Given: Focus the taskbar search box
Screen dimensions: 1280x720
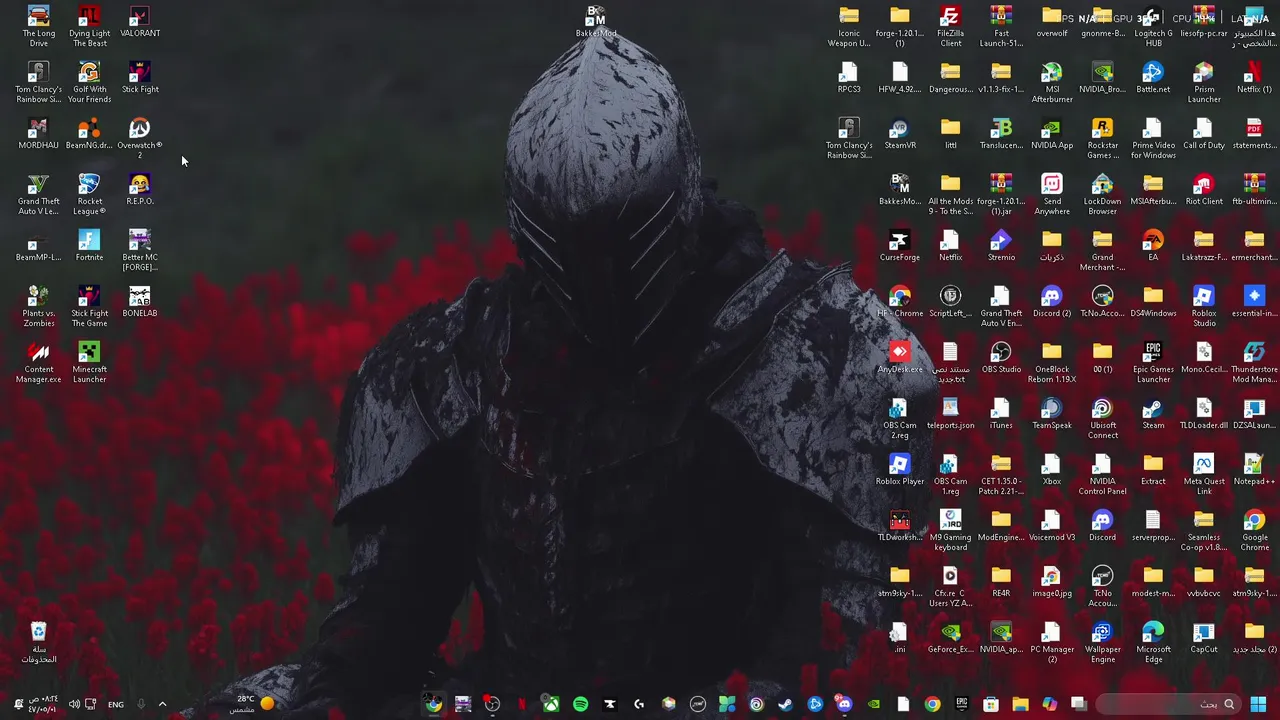Looking at the screenshot, I should [x=1168, y=704].
